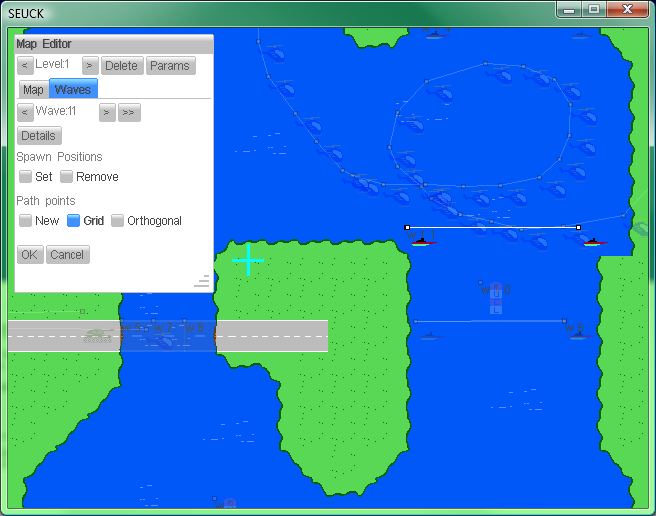
Task: Select the Waves tab
Action: (73, 89)
